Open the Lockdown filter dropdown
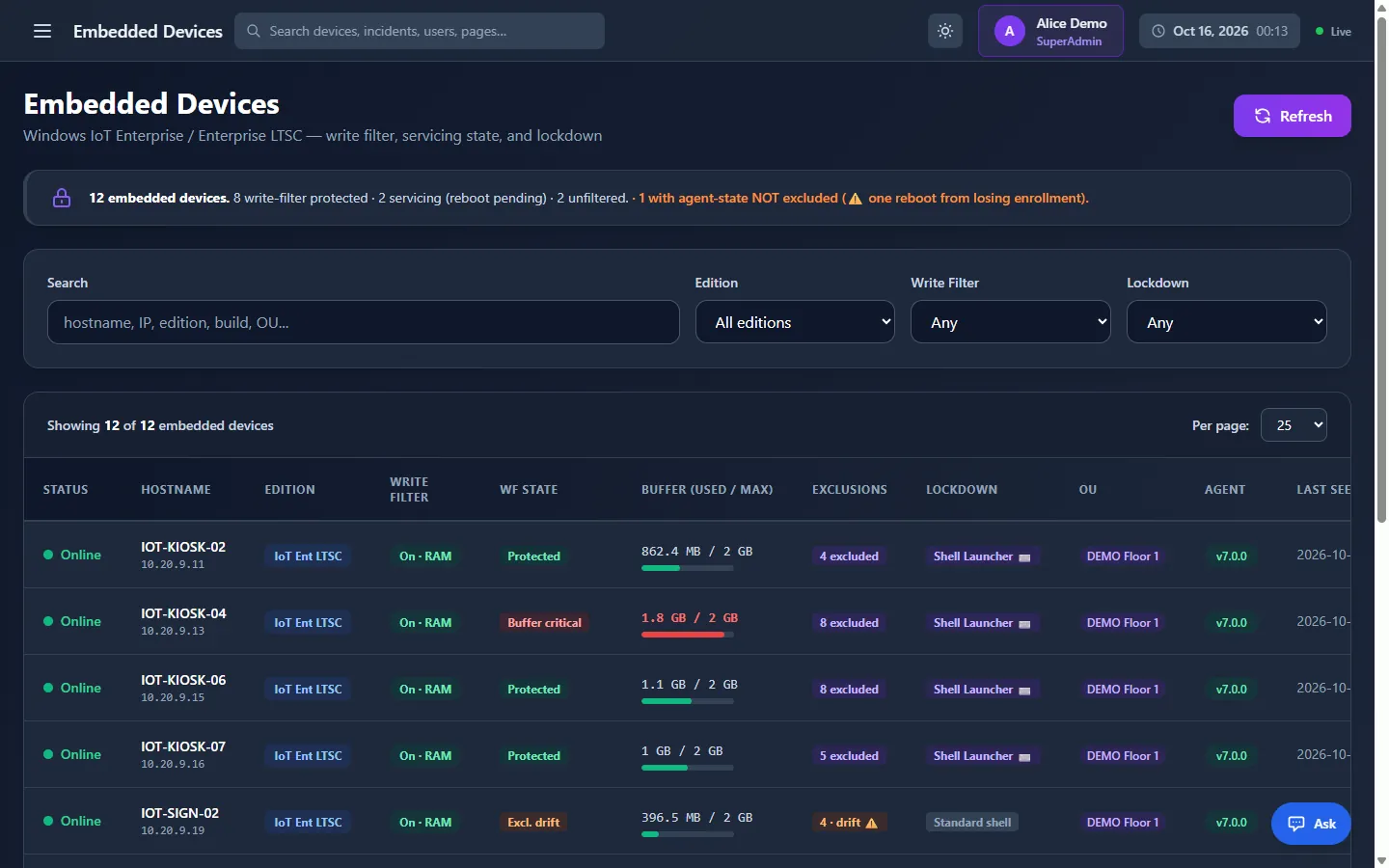The image size is (1389, 868). (1227, 322)
